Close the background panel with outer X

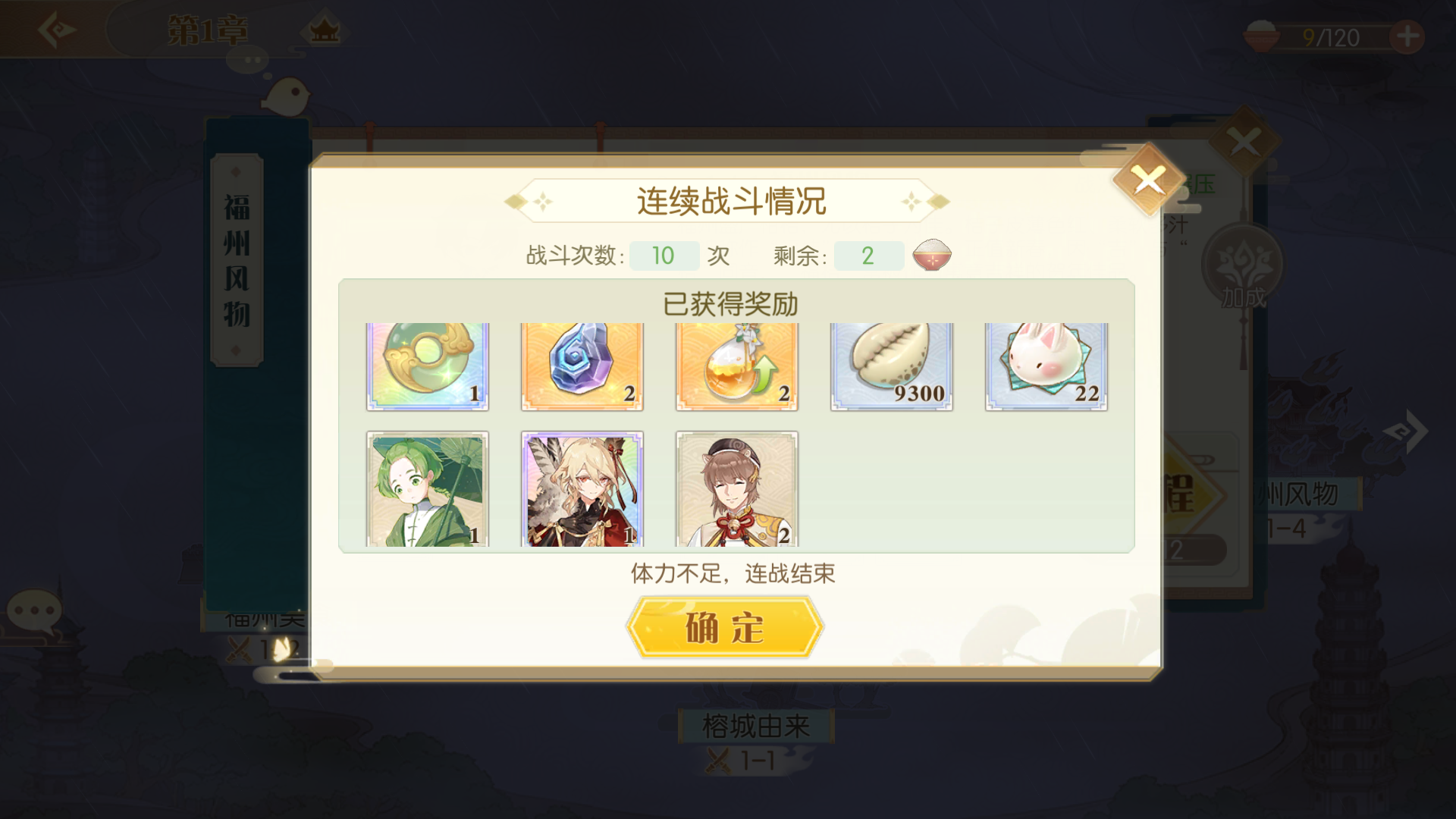pyautogui.click(x=1244, y=142)
